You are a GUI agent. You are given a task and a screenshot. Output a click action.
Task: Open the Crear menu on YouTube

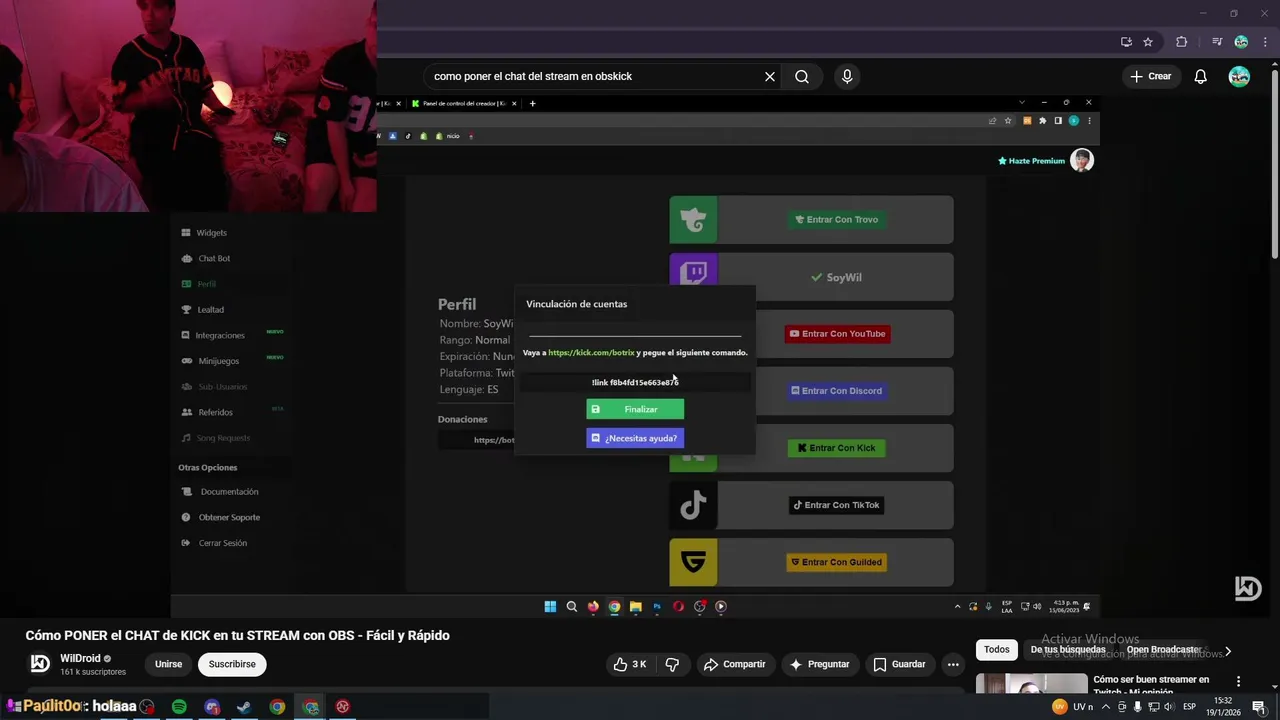(1150, 76)
